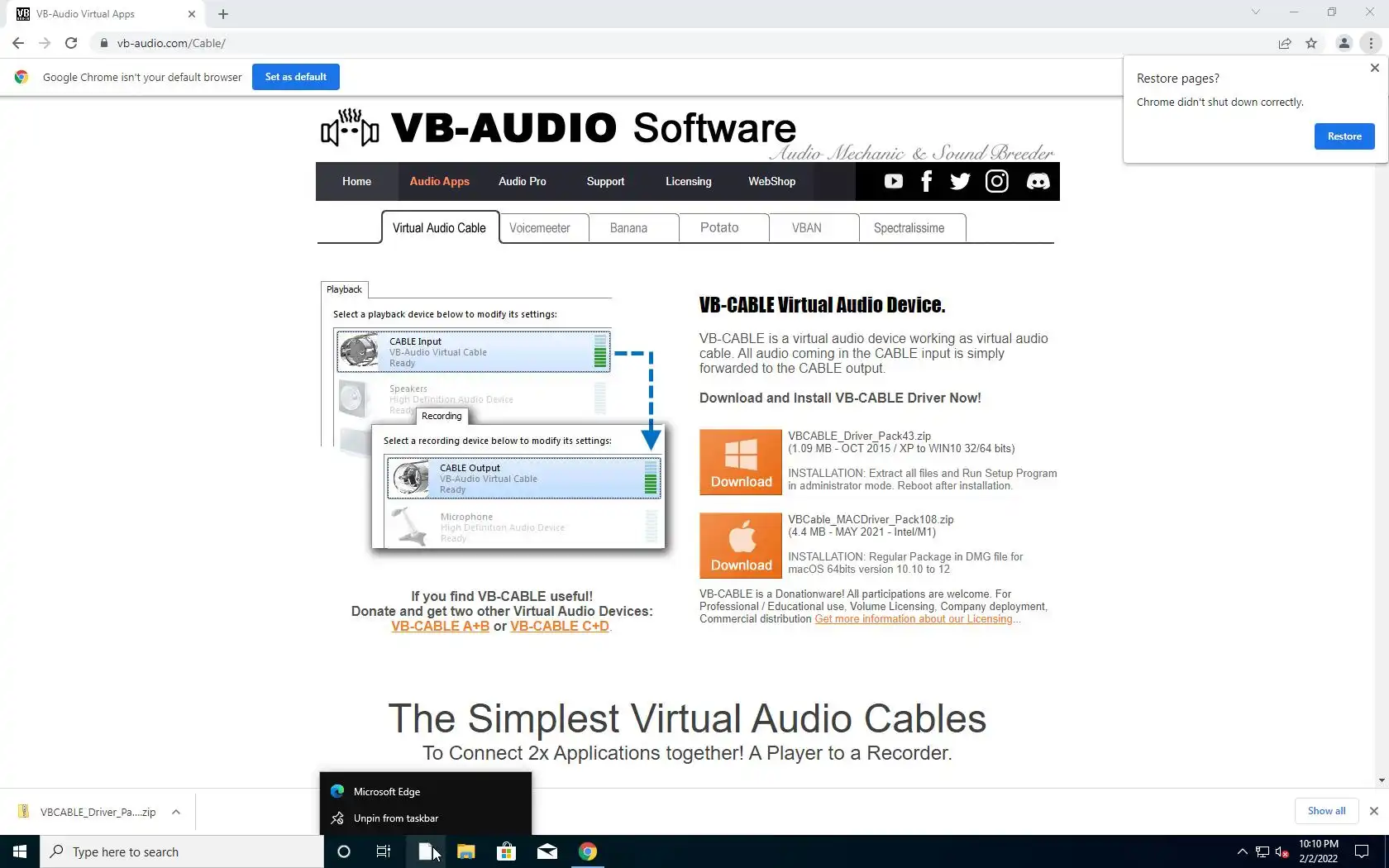Open Task View on the taskbar

[384, 851]
